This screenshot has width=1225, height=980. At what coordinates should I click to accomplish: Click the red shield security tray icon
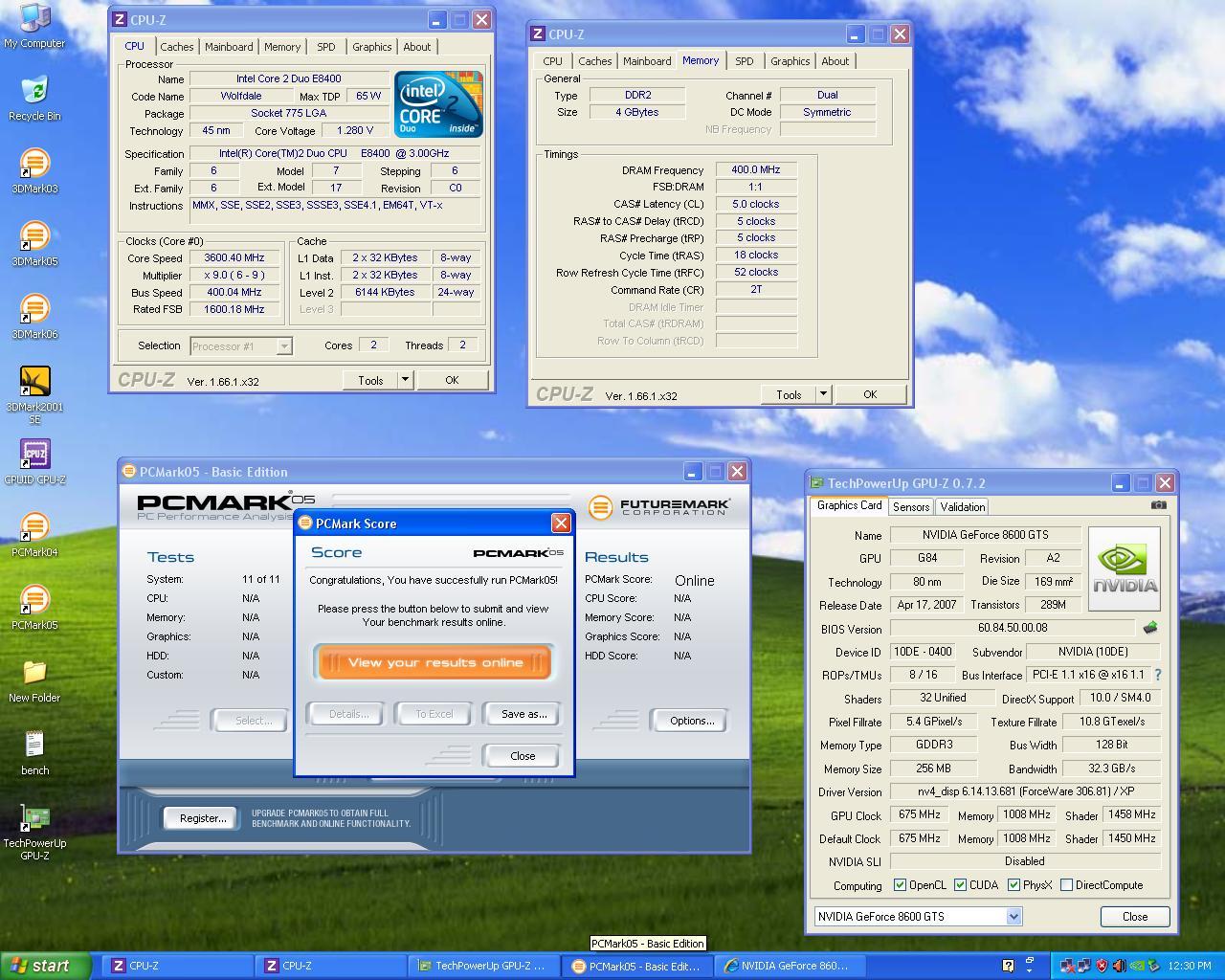(1102, 966)
